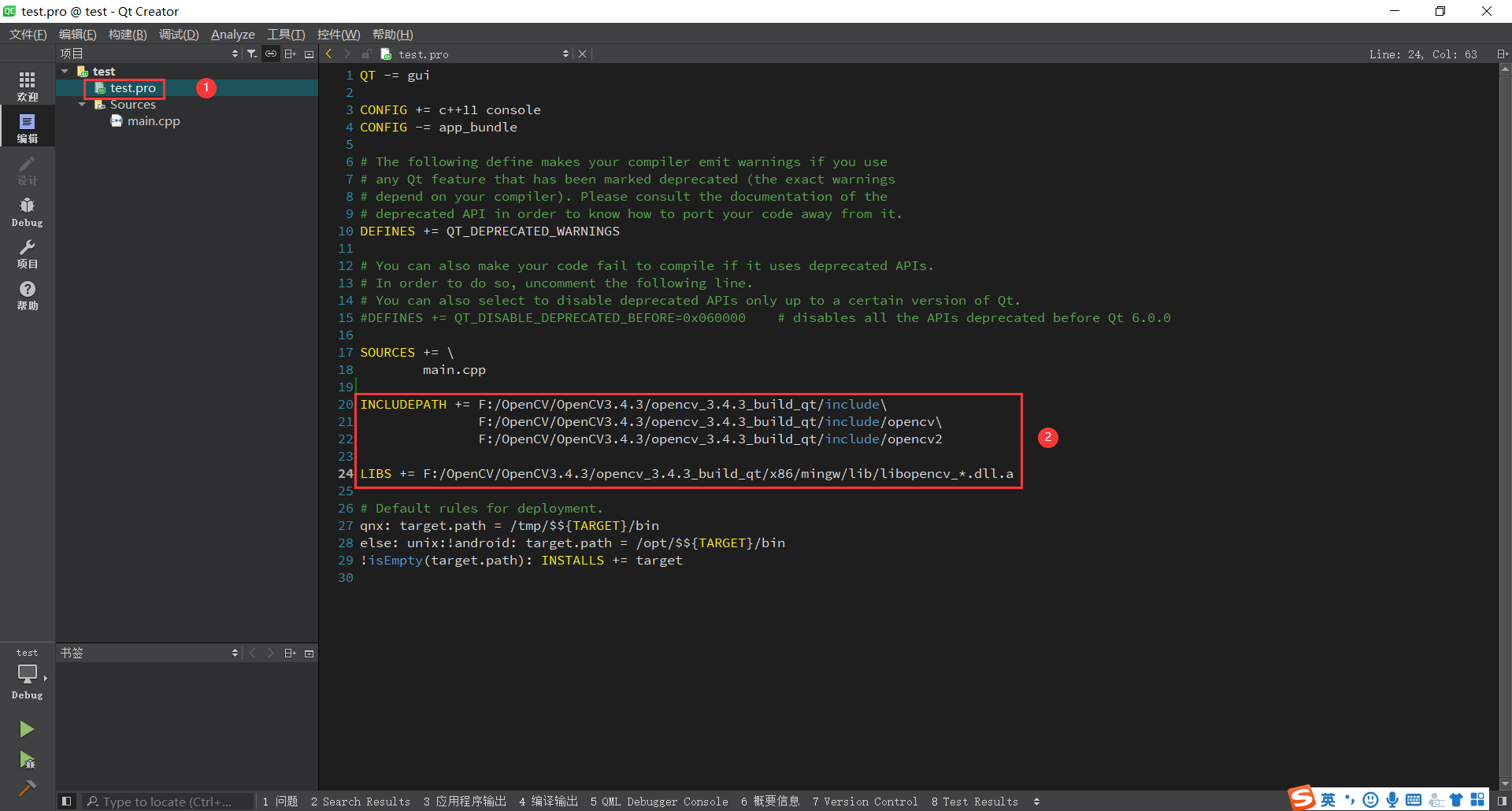Viewport: 1512px width, 811px height.
Task: Close the bookmarks (书签) panel
Action: pos(309,653)
